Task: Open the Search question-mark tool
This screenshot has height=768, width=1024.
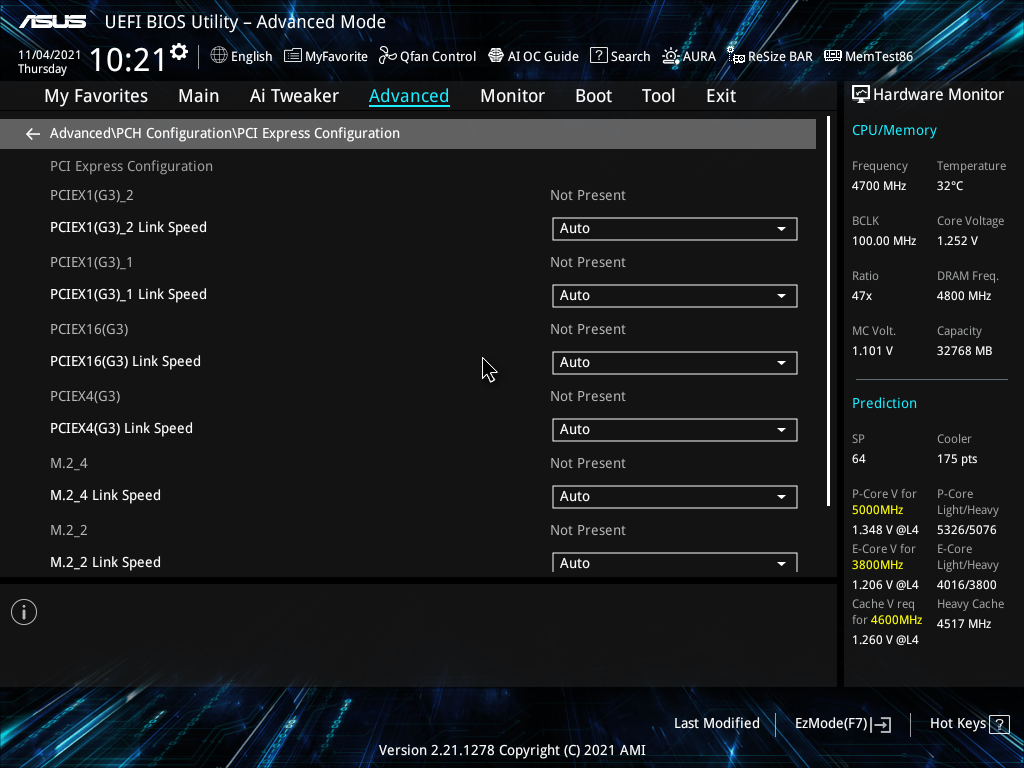Action: 620,56
